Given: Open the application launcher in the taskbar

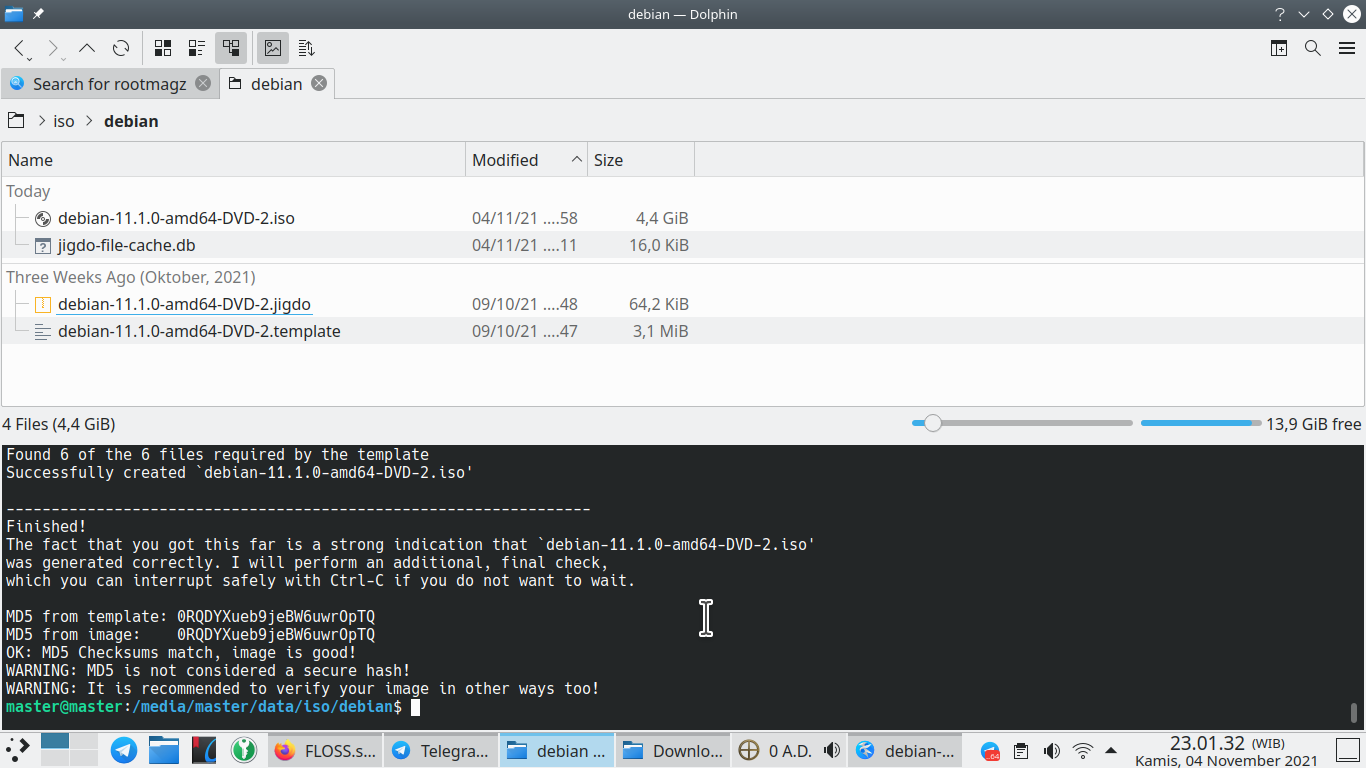Looking at the screenshot, I should point(18,750).
